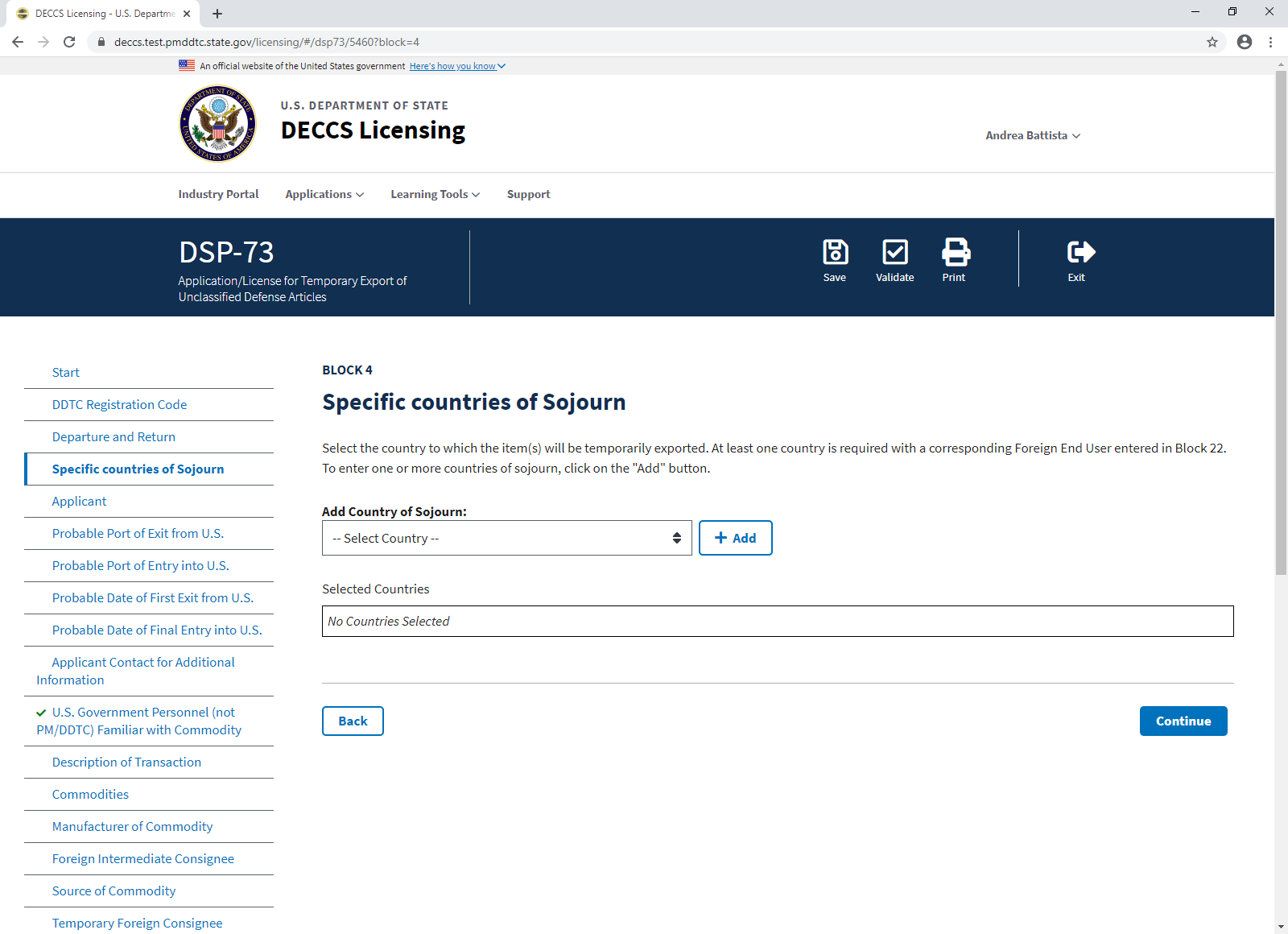
Task: Open Probable Date of First Exit section
Action: pyautogui.click(x=153, y=598)
